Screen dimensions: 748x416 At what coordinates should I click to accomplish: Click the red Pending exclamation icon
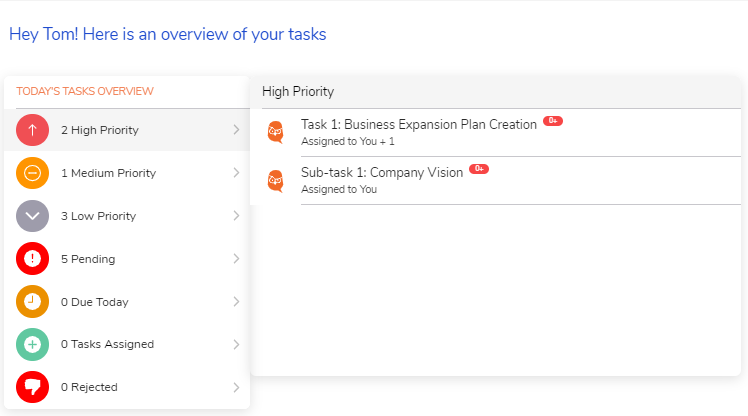[33, 259]
